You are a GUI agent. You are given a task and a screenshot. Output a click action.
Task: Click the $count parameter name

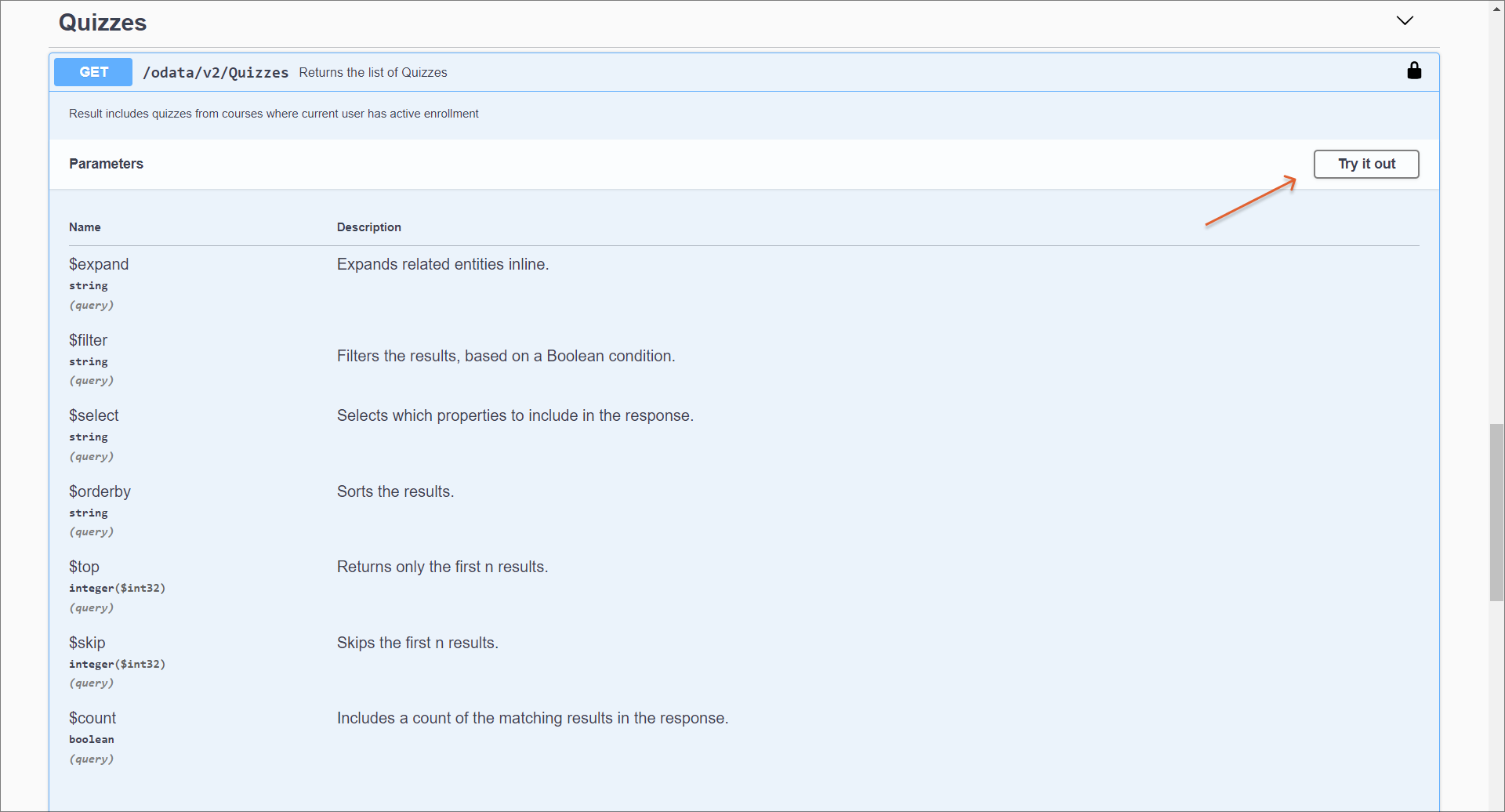(92, 718)
